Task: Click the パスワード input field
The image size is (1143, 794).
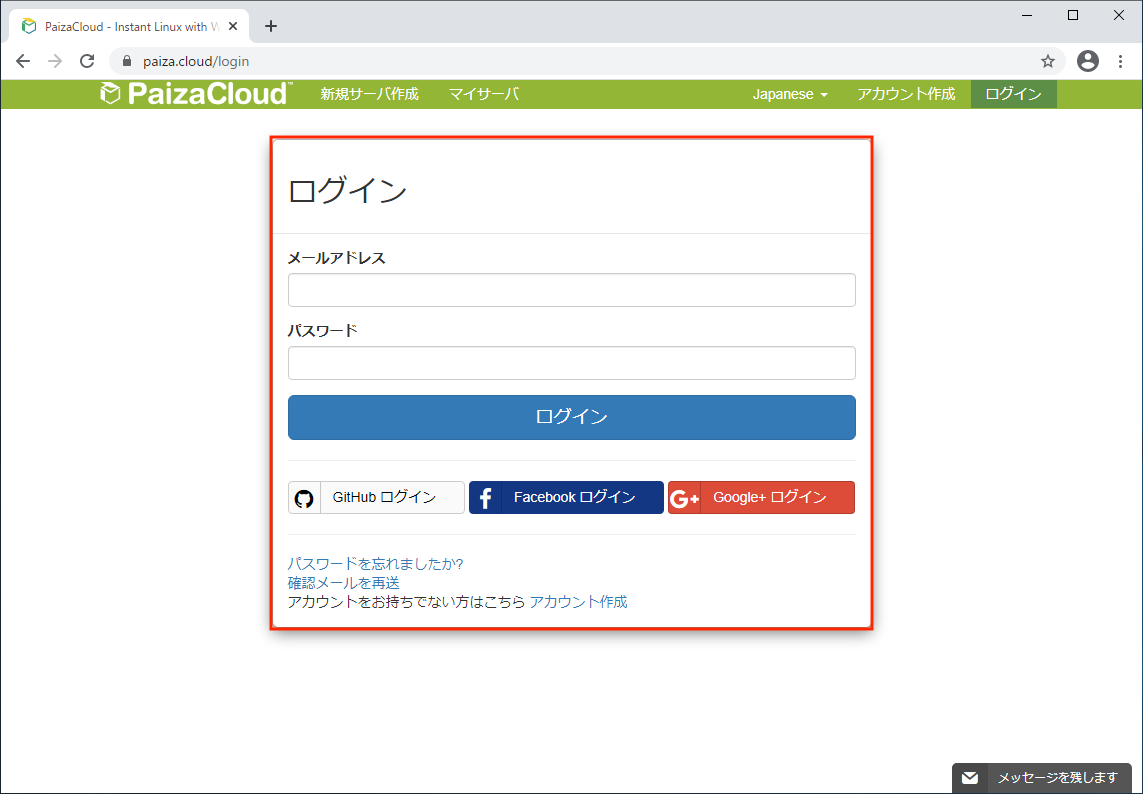Action: [572, 363]
